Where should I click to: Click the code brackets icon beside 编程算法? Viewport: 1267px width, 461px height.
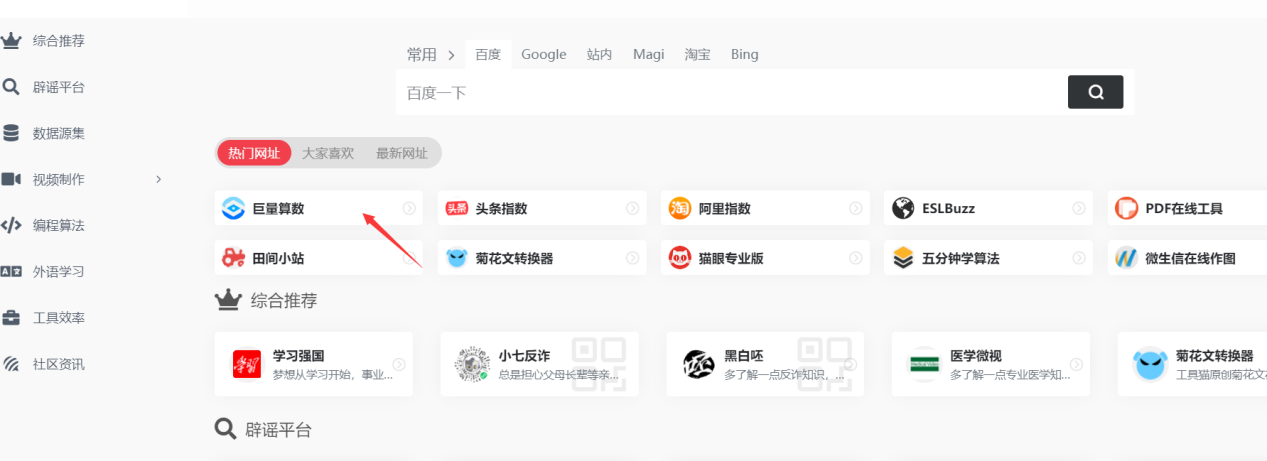pos(11,225)
